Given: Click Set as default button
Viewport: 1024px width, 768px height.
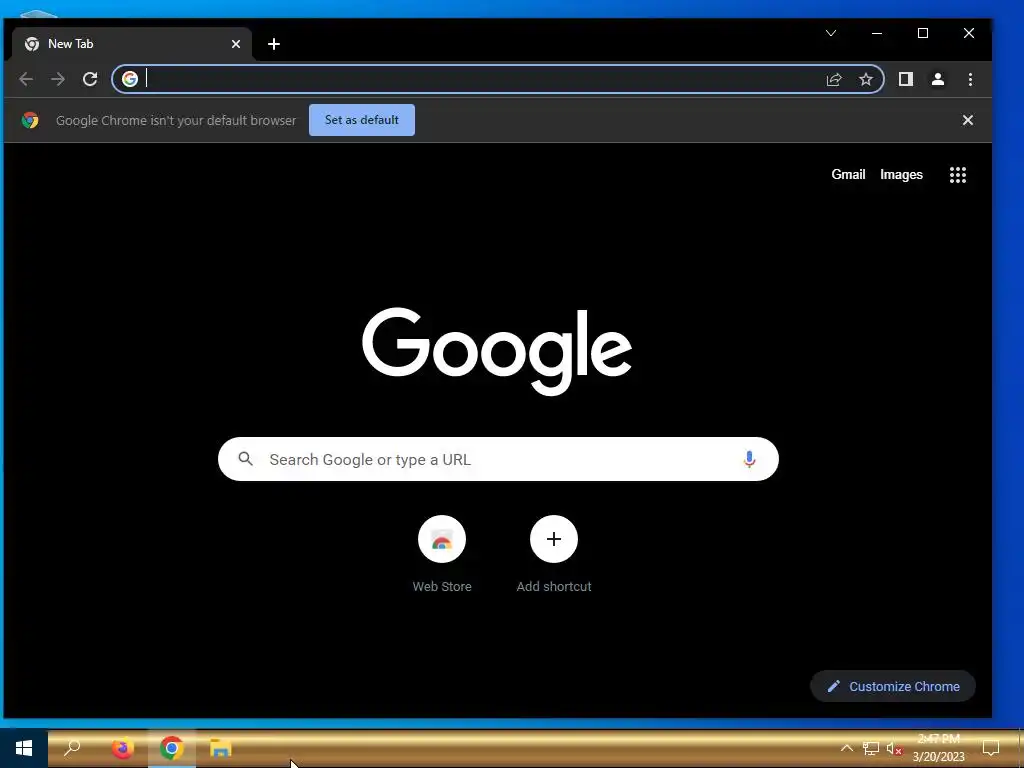Looking at the screenshot, I should [x=362, y=120].
